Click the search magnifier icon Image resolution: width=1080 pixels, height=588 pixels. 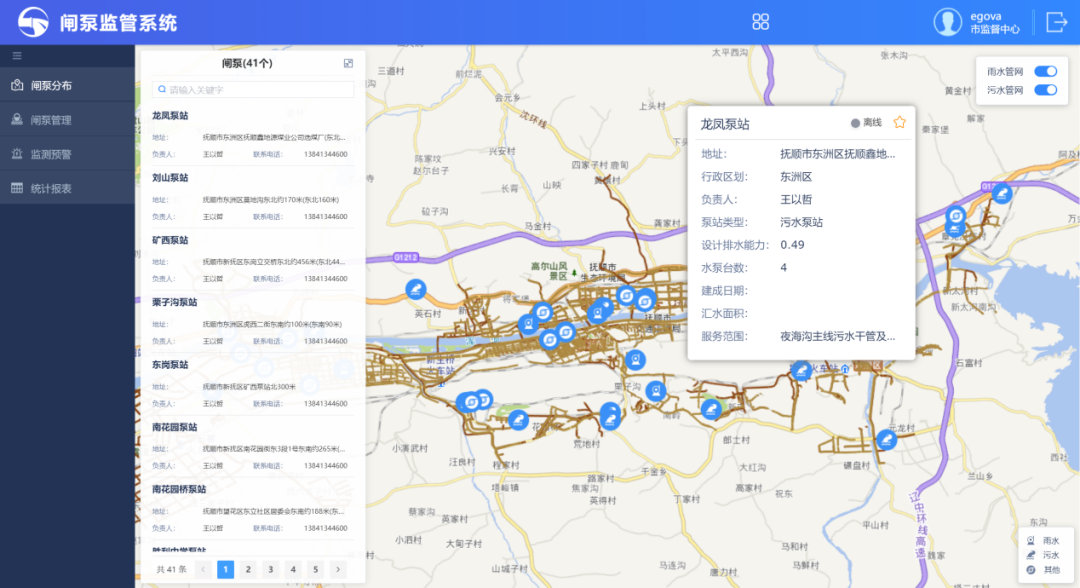pyautogui.click(x=160, y=90)
